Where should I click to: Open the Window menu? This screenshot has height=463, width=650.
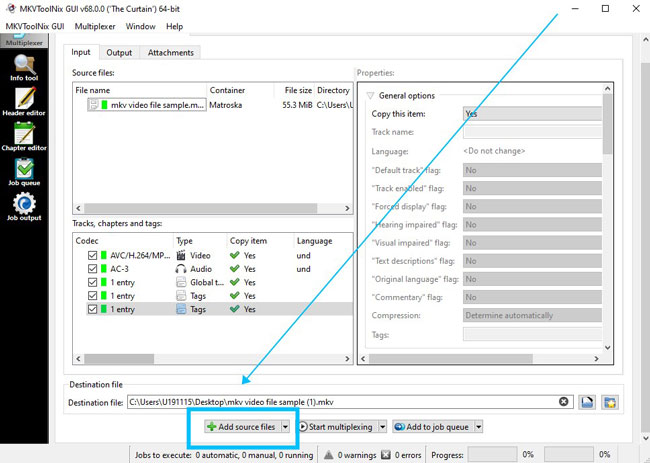[x=141, y=26]
